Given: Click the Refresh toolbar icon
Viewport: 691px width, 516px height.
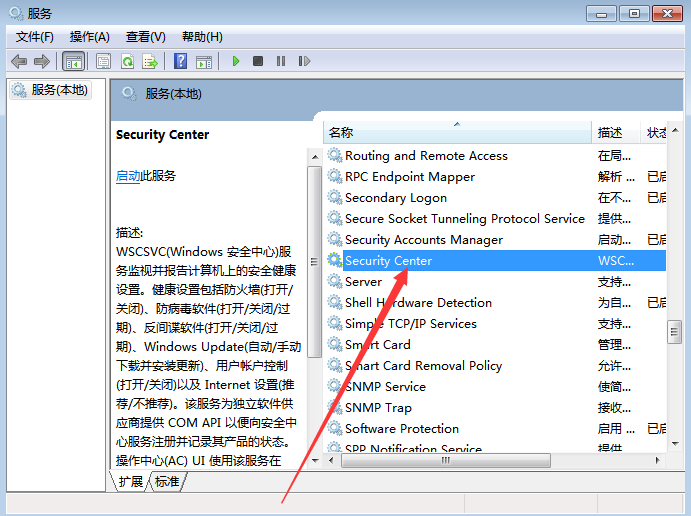Looking at the screenshot, I should [x=127, y=61].
